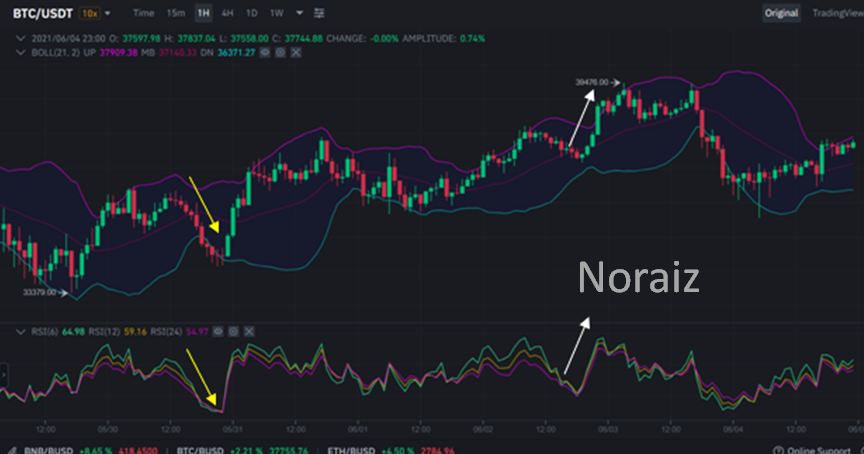Click the low price 37558.00

pyautogui.click(x=249, y=39)
